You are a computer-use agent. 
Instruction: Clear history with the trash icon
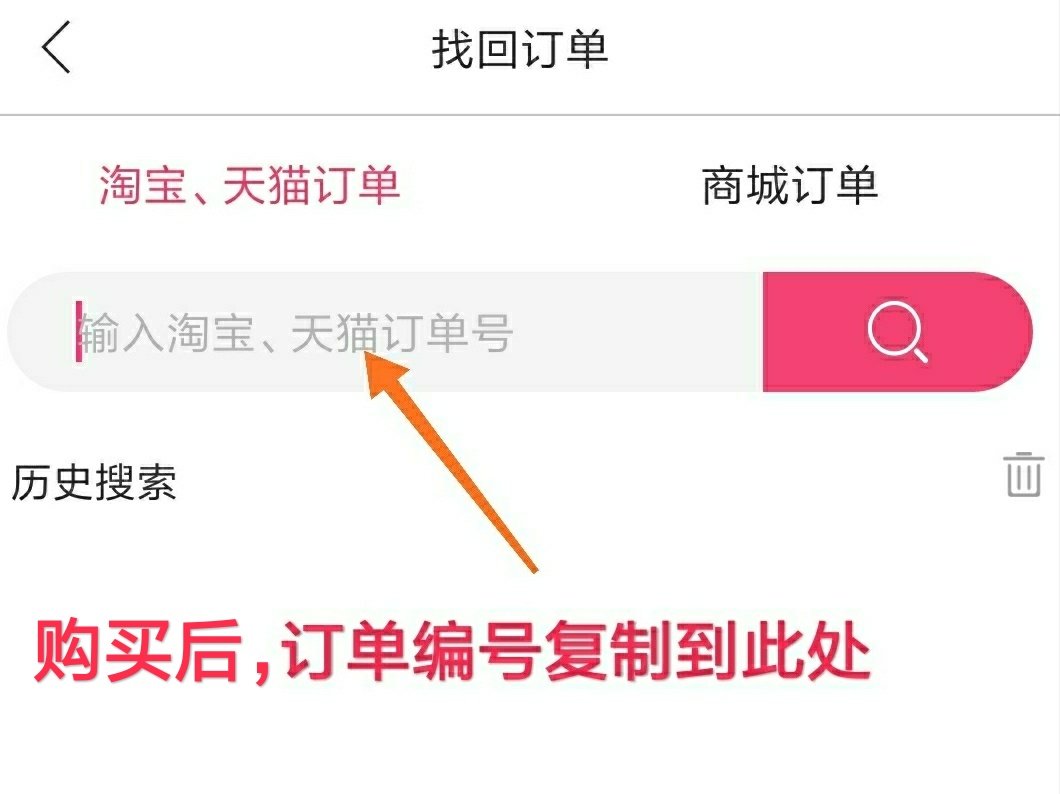(x=1023, y=474)
